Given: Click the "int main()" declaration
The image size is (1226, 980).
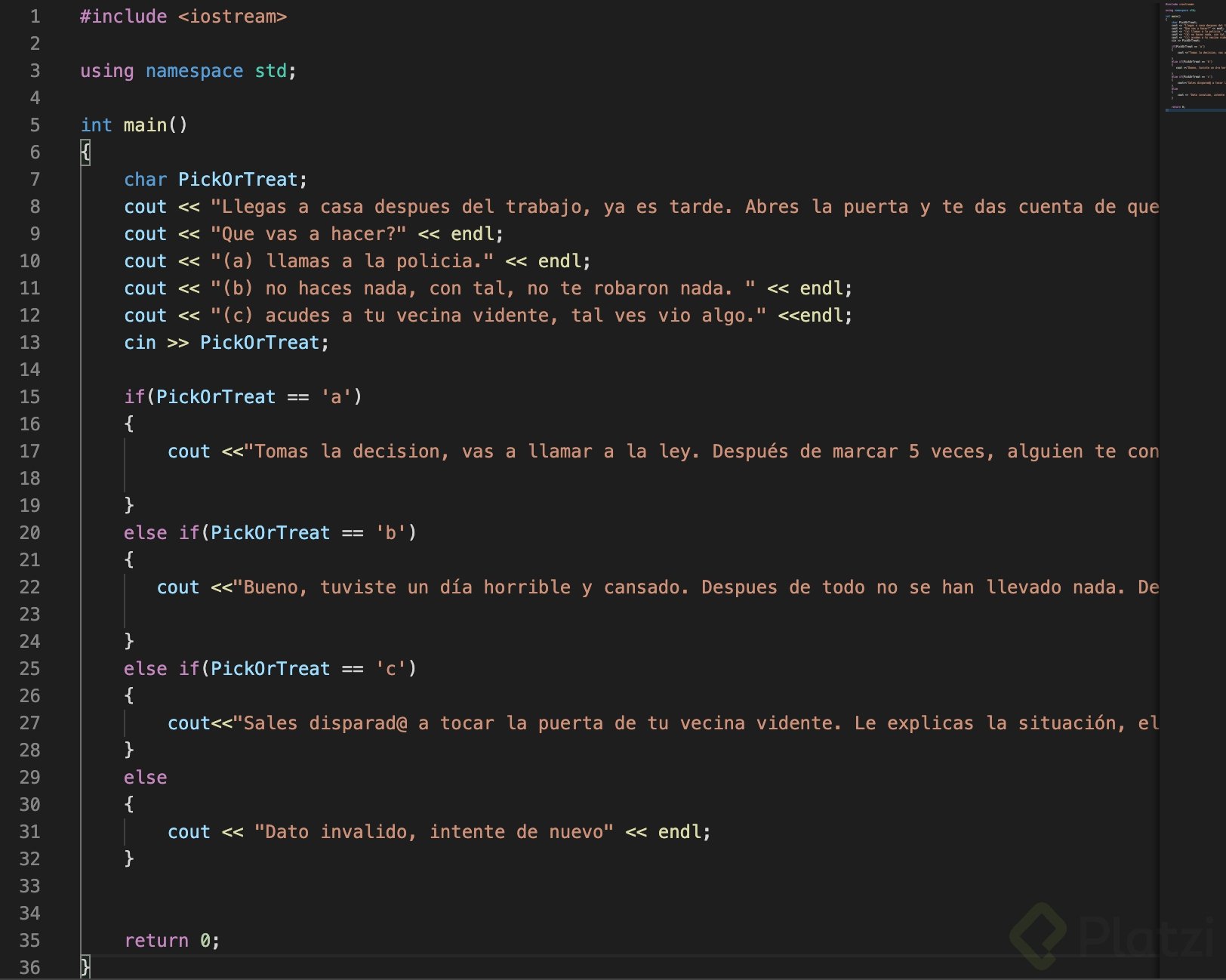Looking at the screenshot, I should (134, 125).
